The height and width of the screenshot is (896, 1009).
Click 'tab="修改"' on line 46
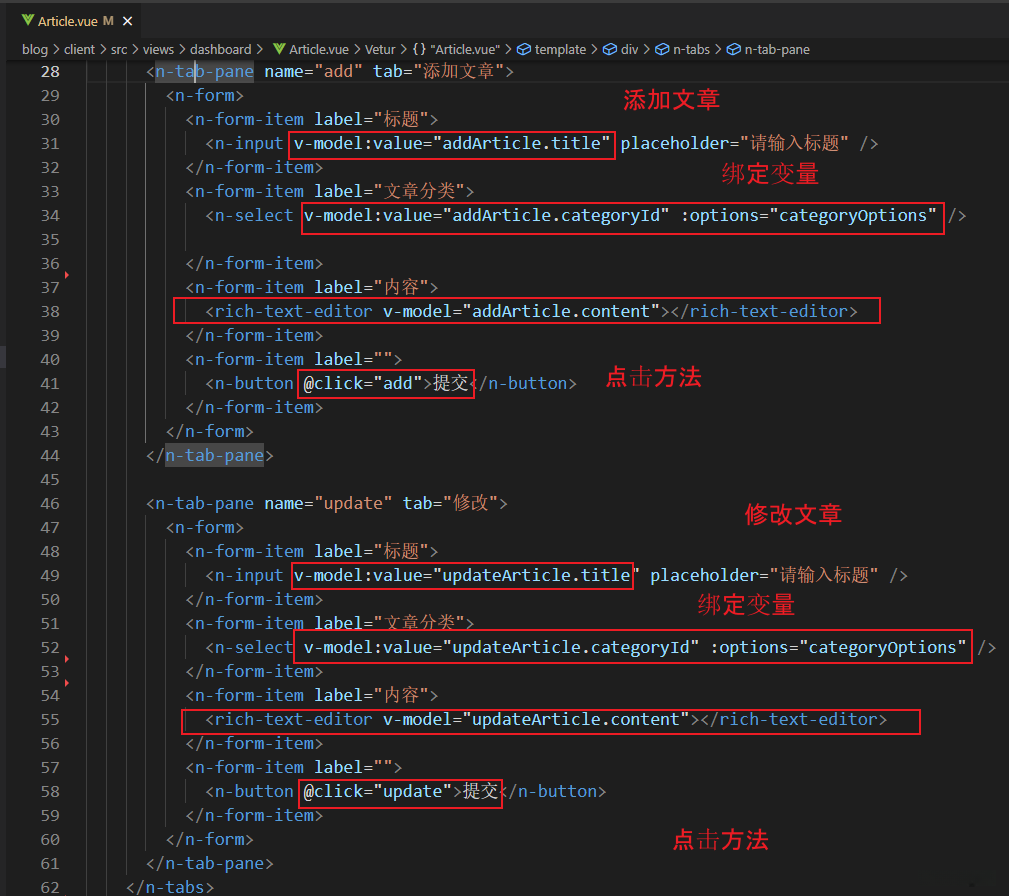(450, 503)
